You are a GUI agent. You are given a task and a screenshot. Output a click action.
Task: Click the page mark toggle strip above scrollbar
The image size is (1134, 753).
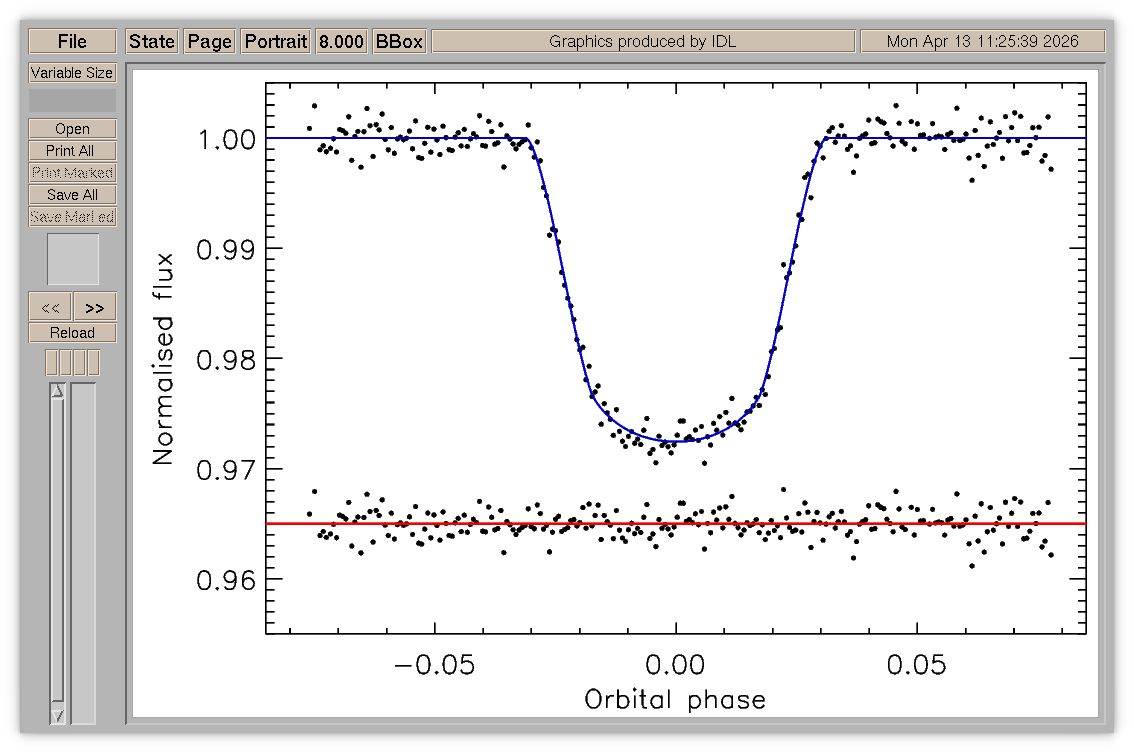tap(72, 362)
